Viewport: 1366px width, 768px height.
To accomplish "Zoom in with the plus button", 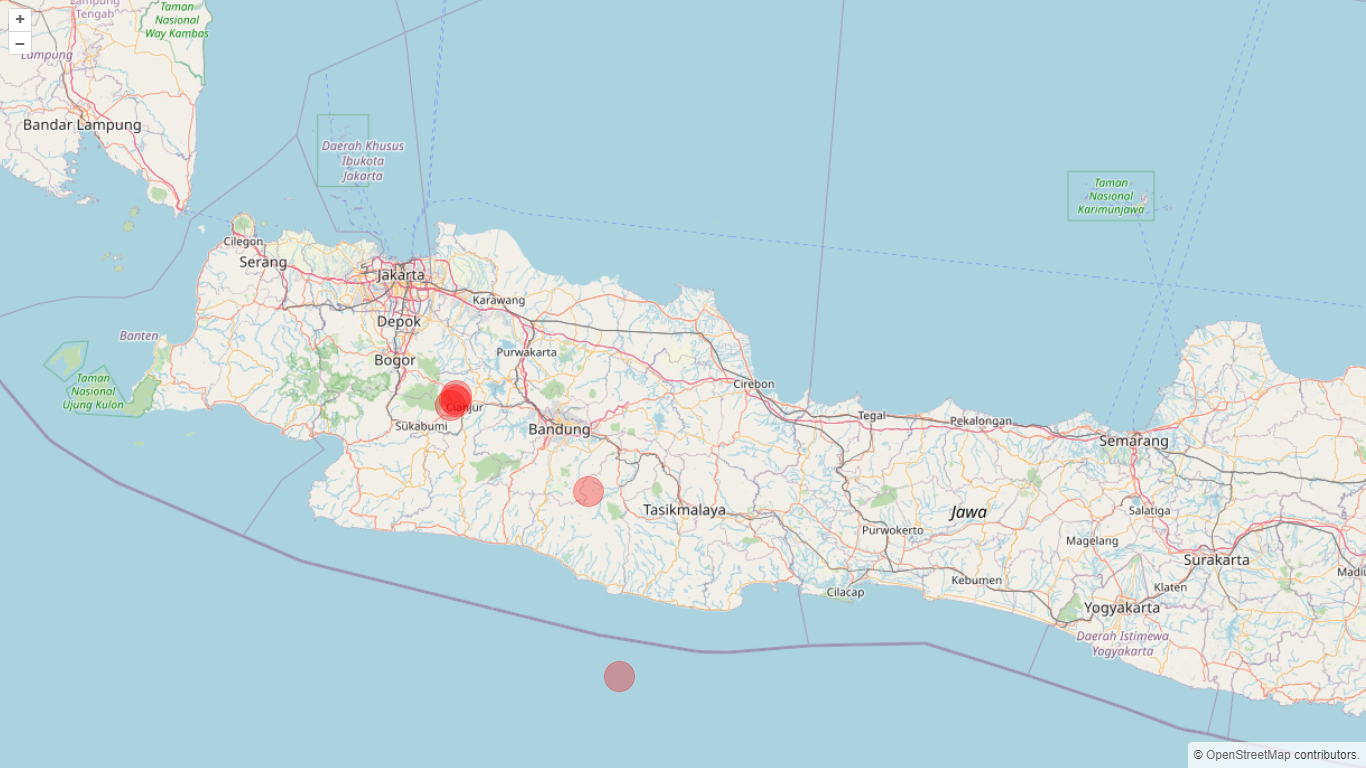I will [x=20, y=19].
